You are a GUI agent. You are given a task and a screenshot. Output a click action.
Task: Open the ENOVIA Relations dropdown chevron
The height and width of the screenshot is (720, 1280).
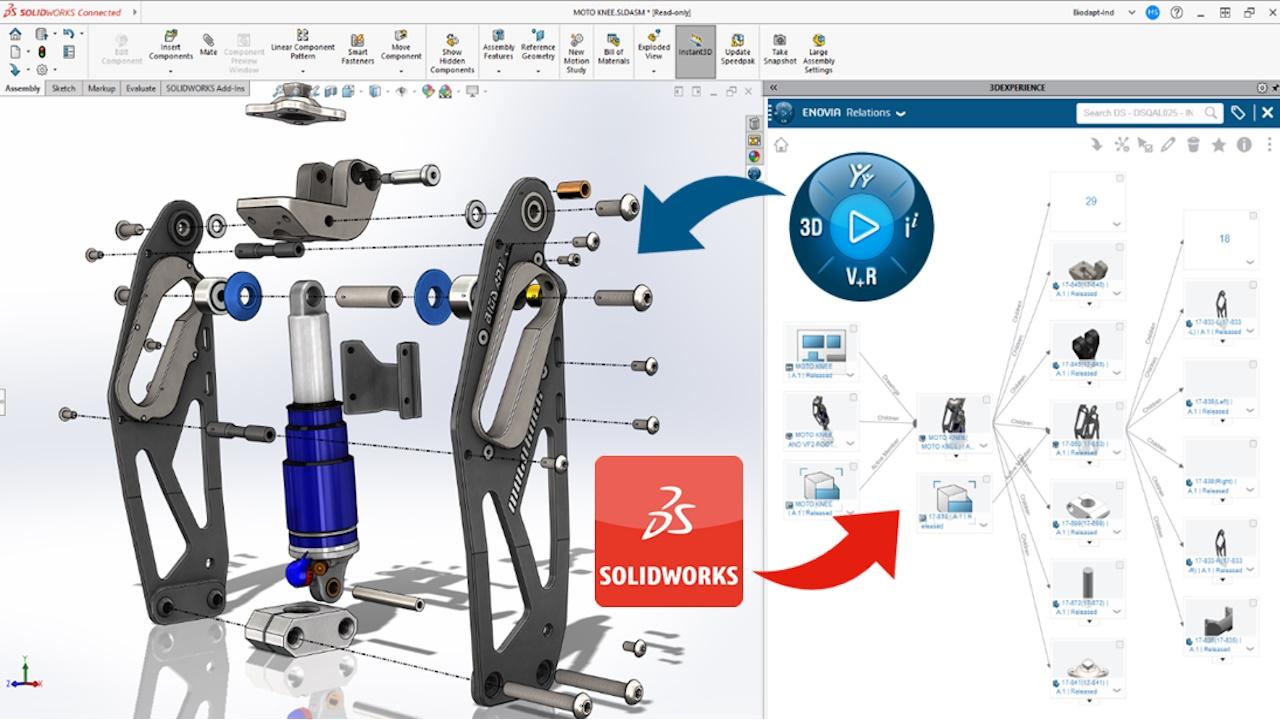pyautogui.click(x=901, y=113)
